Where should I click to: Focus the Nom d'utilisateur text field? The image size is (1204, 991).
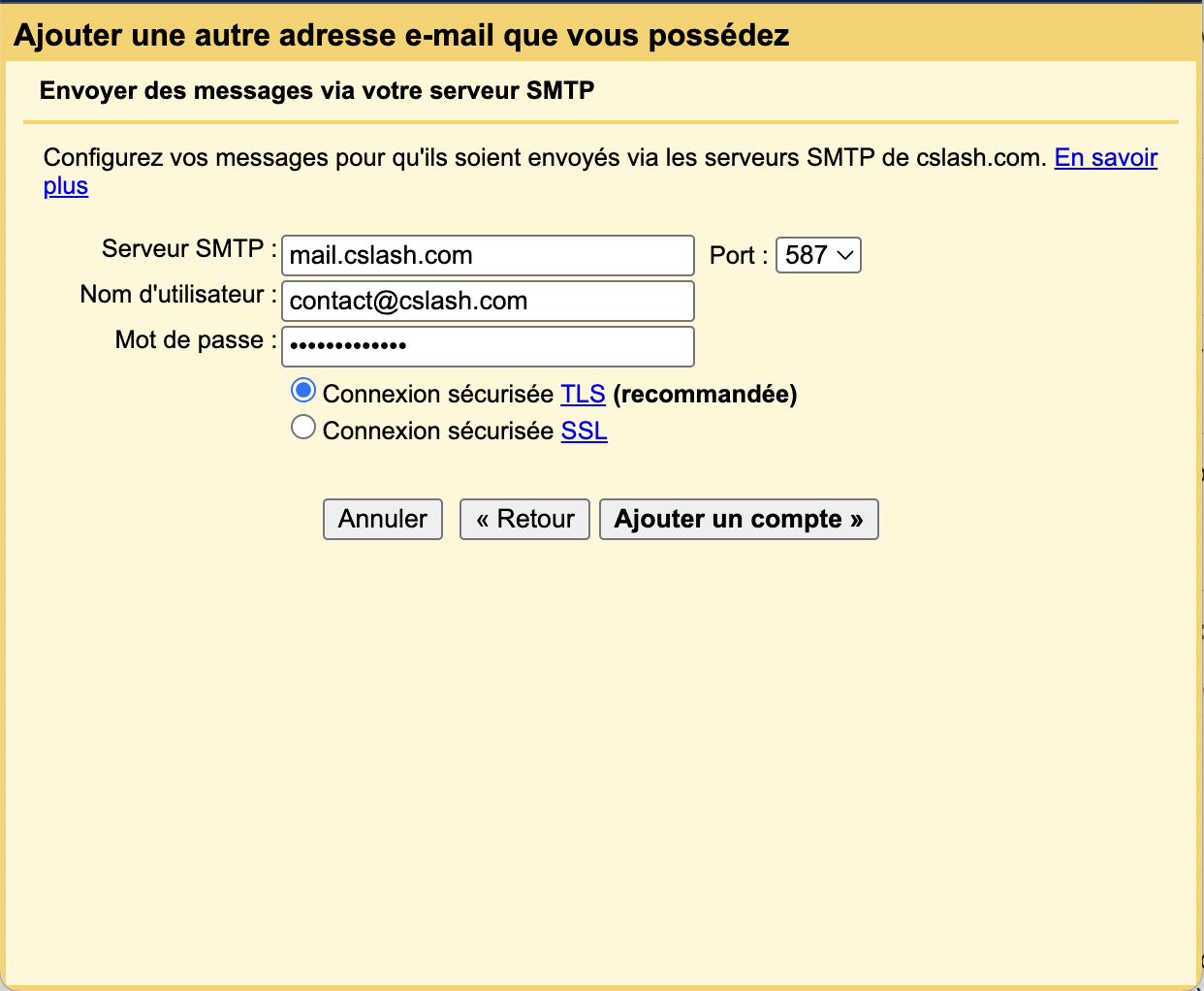pos(488,301)
